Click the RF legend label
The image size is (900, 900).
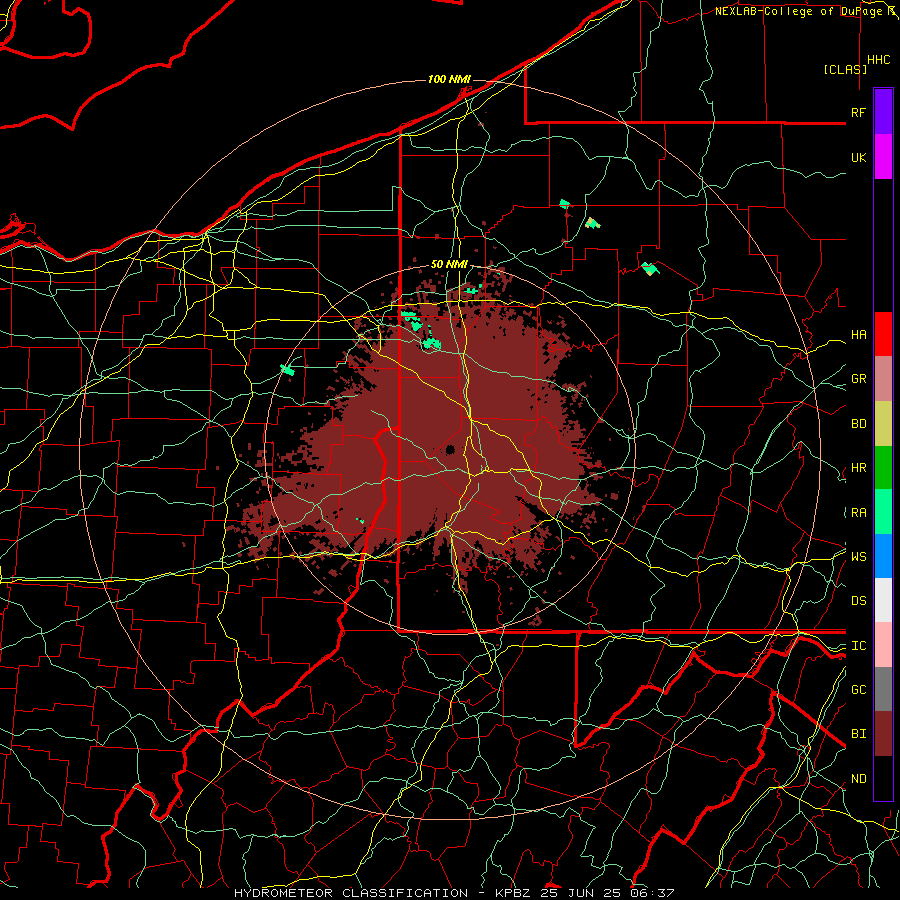[x=858, y=112]
